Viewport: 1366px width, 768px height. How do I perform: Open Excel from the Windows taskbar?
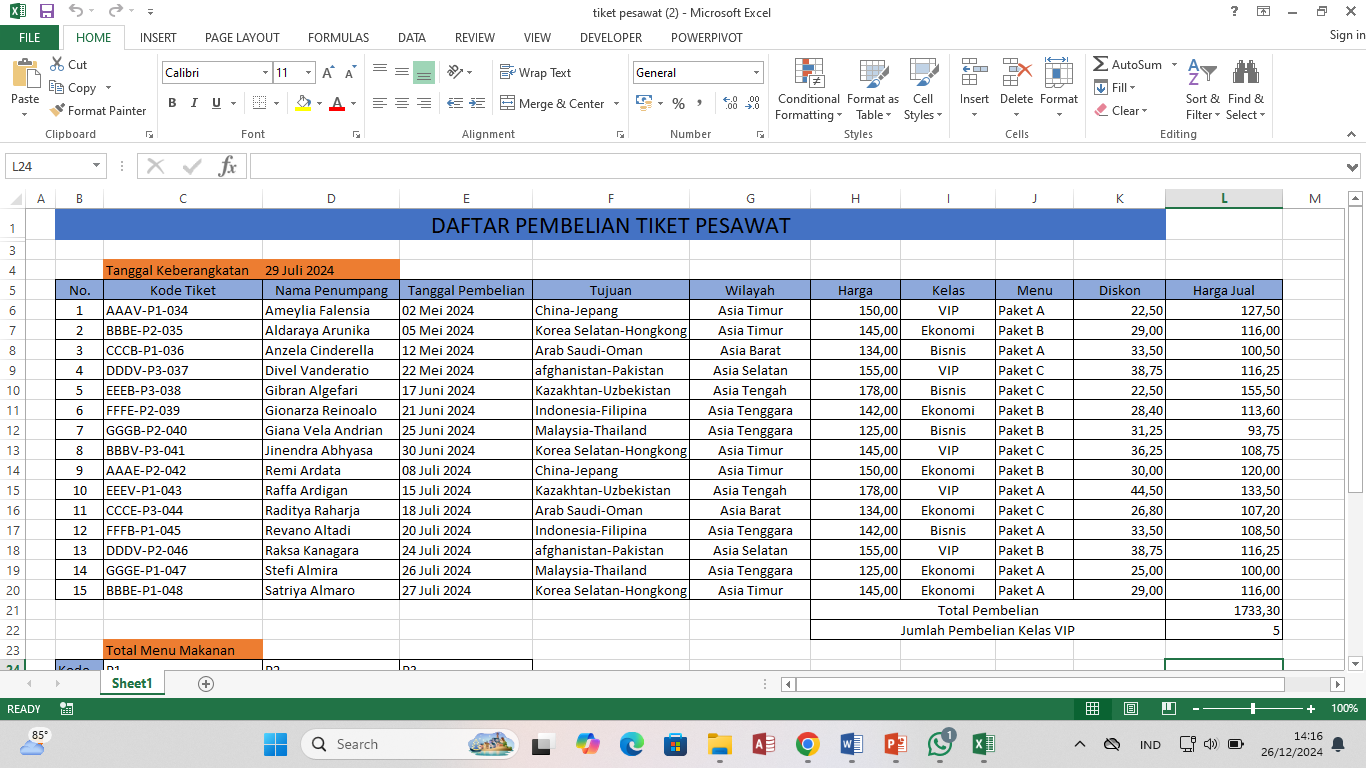982,744
